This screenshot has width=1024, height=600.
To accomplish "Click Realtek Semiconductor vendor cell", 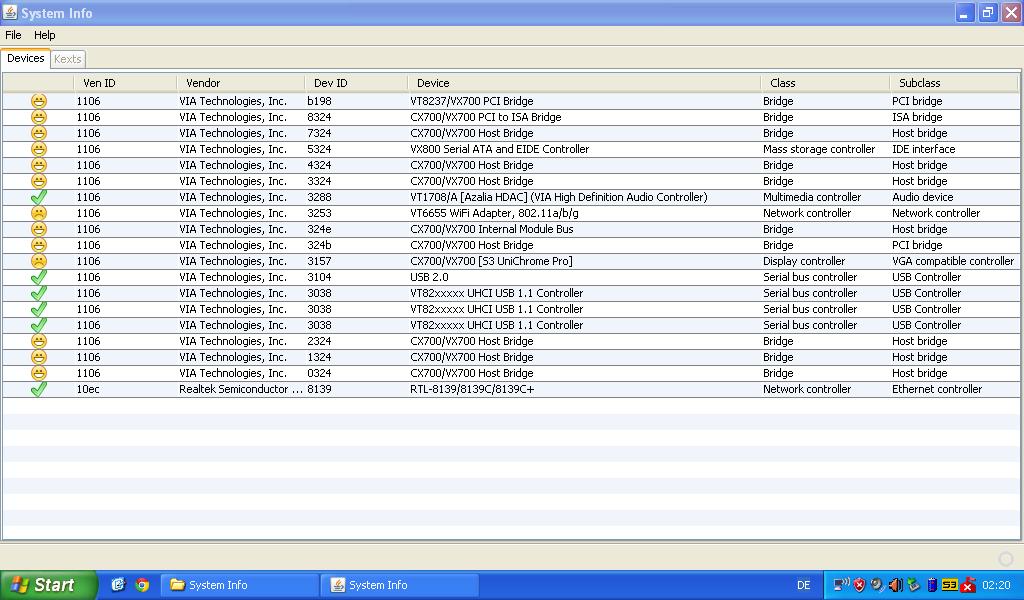I will click(x=241, y=389).
